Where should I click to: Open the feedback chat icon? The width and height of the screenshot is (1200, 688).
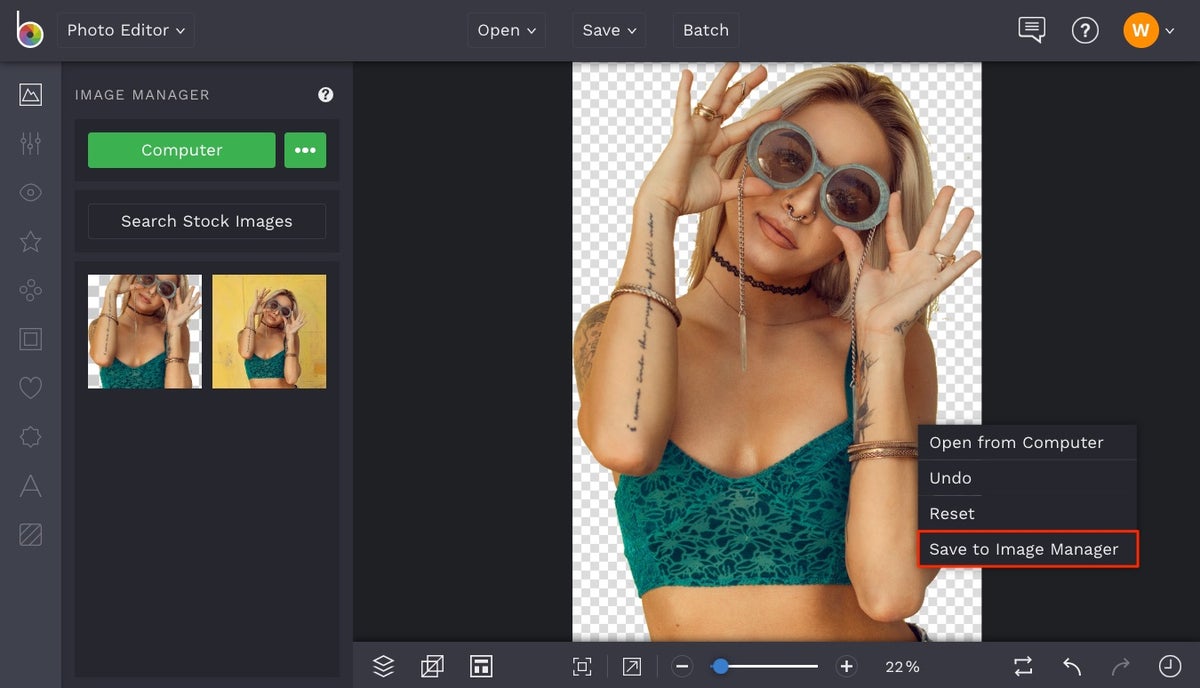(x=1032, y=30)
